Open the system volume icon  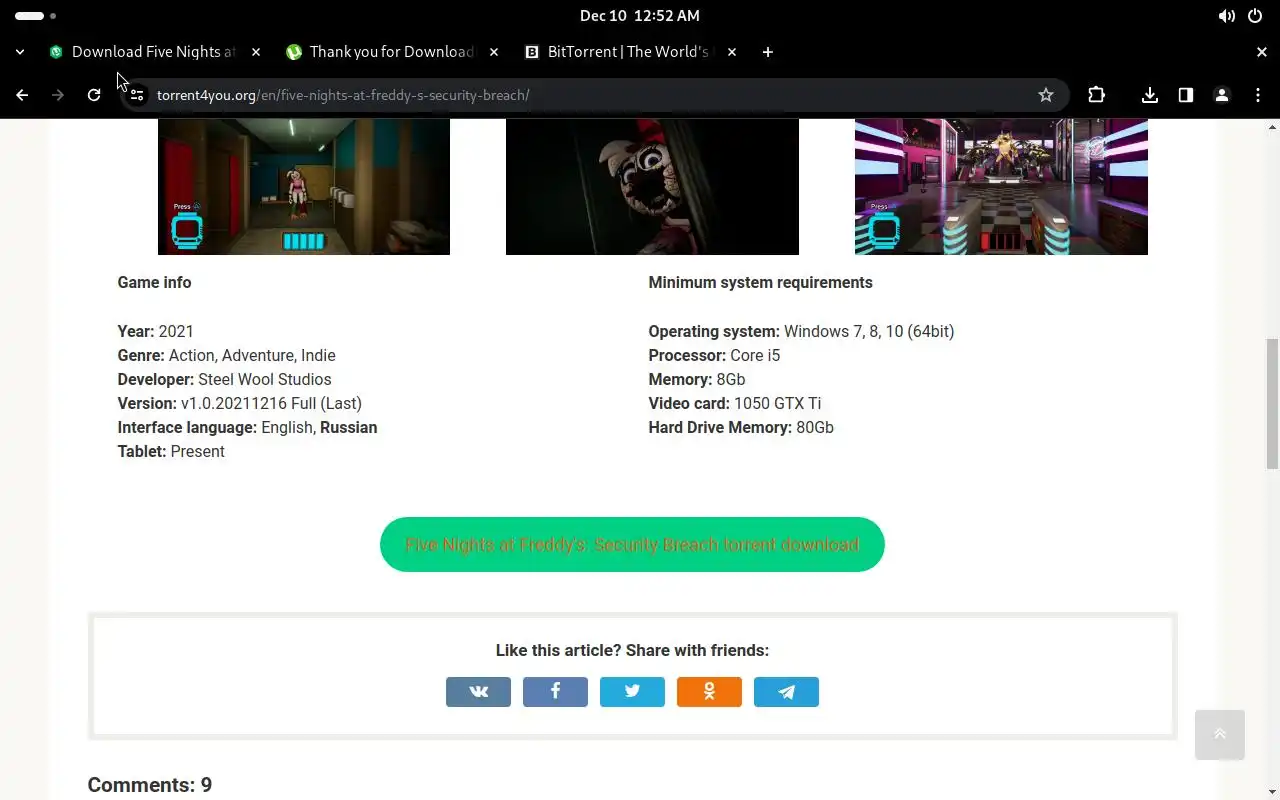pos(1226,16)
